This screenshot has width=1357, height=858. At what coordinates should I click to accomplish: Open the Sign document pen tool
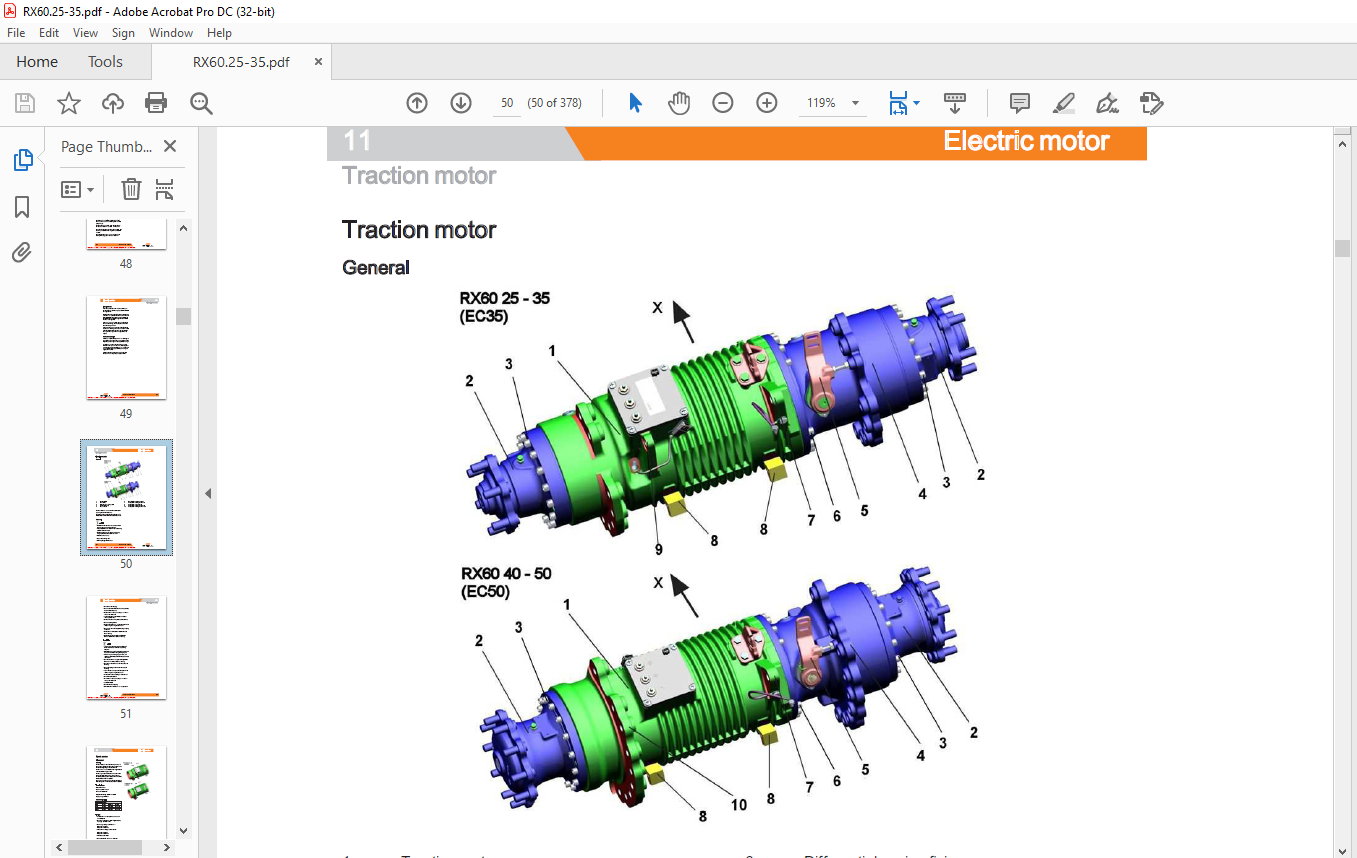(1107, 103)
